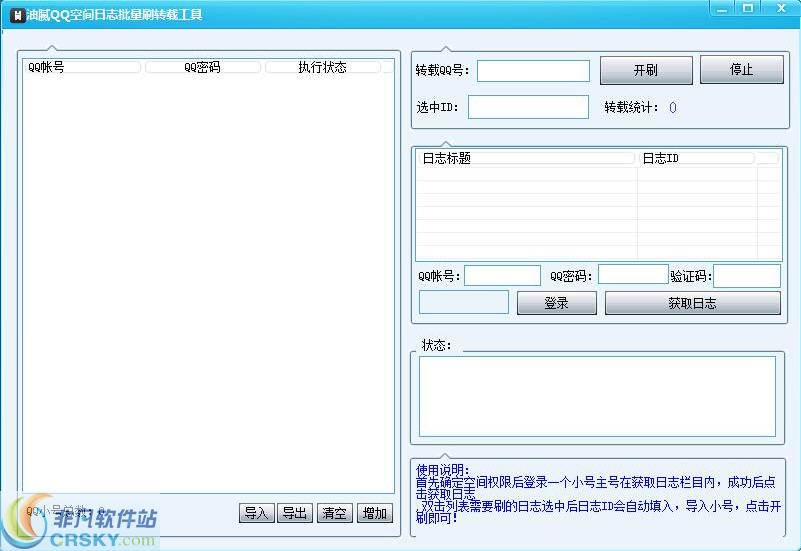Maximize the window
801x551 pixels.
click(x=748, y=8)
